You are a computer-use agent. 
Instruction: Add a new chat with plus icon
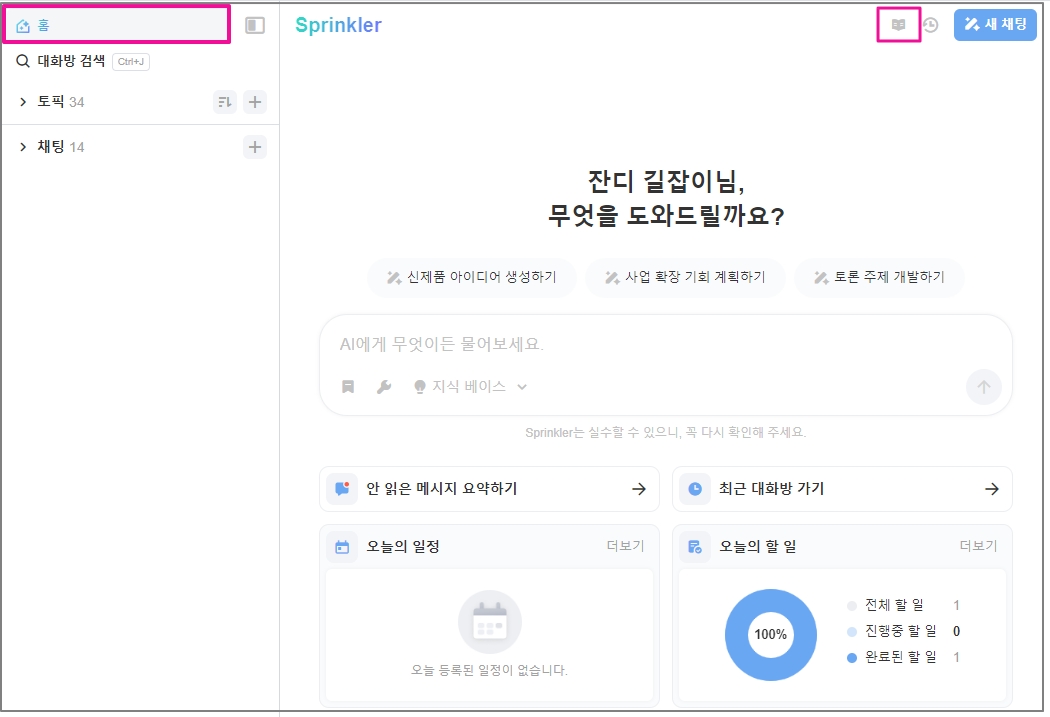point(255,147)
